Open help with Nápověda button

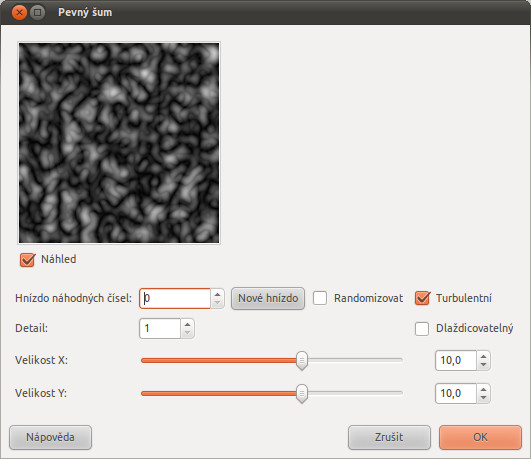[x=50, y=437]
